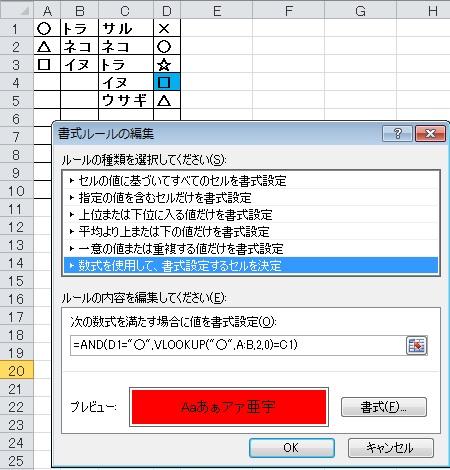Click cell C4 containing イヌ
This screenshot has width=450, height=470.
click(126, 82)
